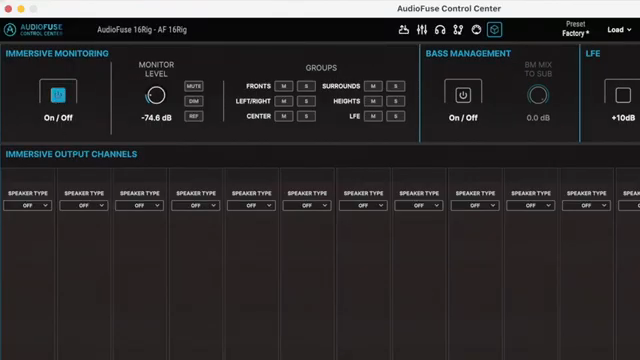Screen dimensions: 640x360
Task: Open ninth output channel Speaker Type dropdown
Action: click(x=475, y=206)
